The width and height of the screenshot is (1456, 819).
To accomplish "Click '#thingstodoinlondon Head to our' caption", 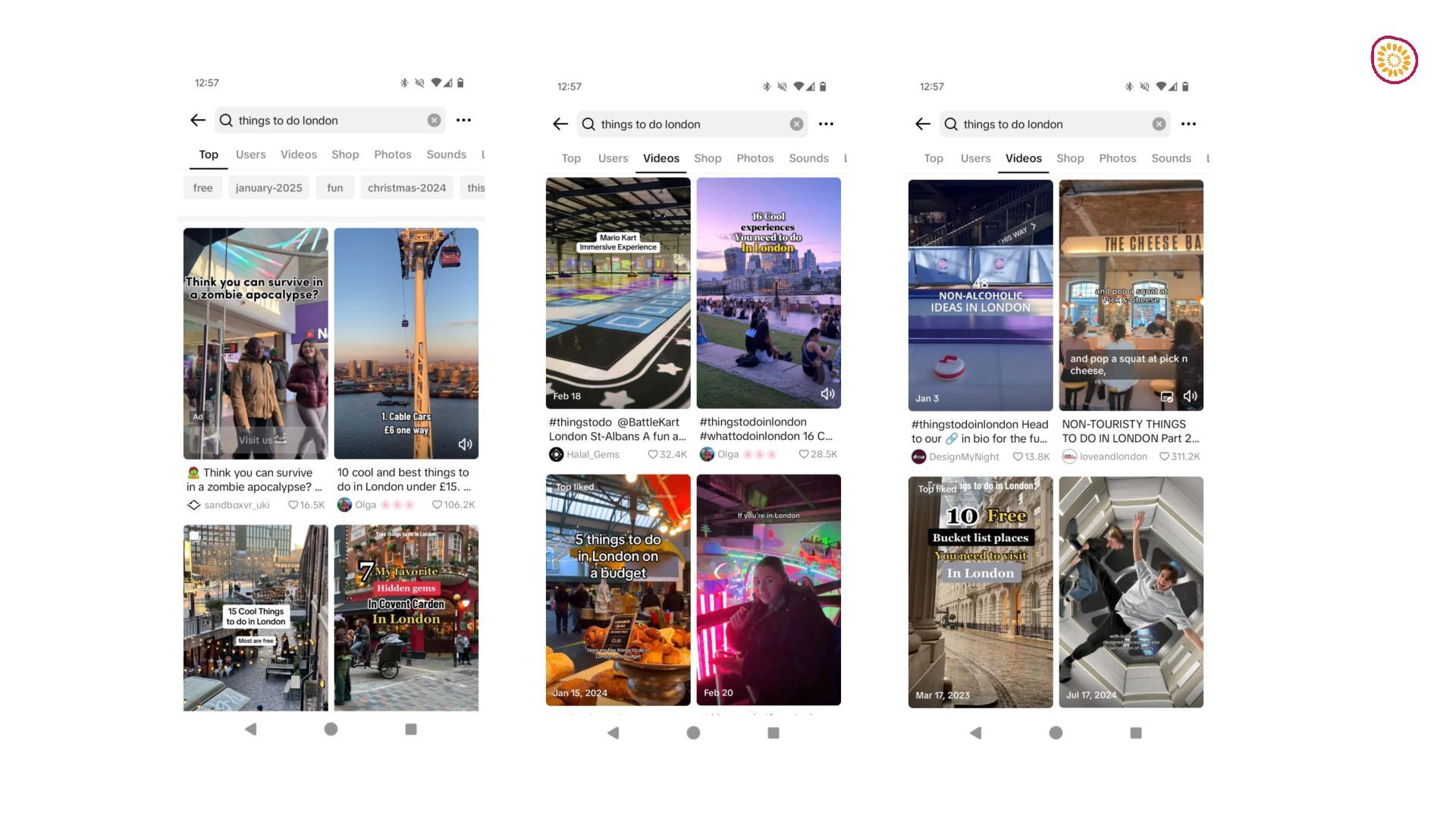I will (980, 431).
